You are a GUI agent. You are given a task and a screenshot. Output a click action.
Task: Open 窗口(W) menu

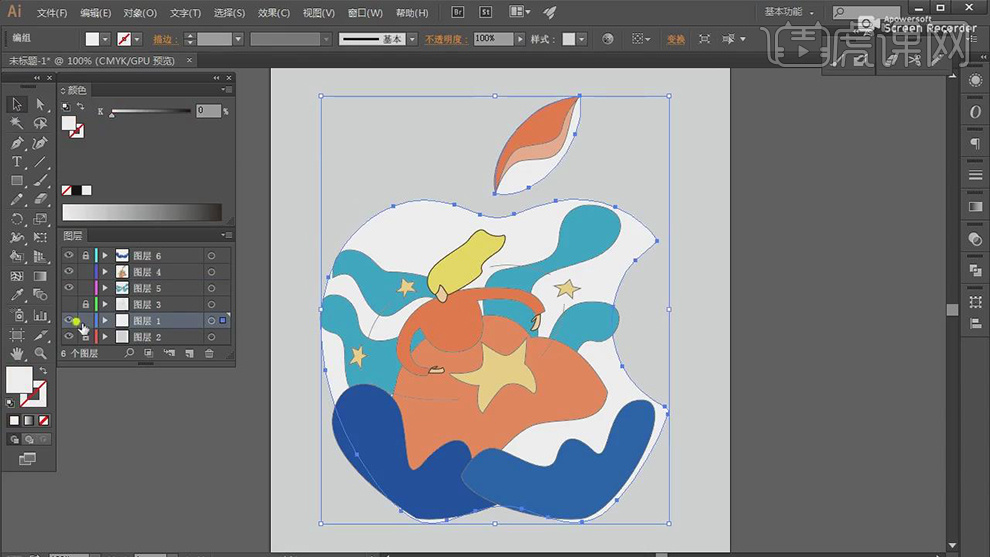[365, 13]
